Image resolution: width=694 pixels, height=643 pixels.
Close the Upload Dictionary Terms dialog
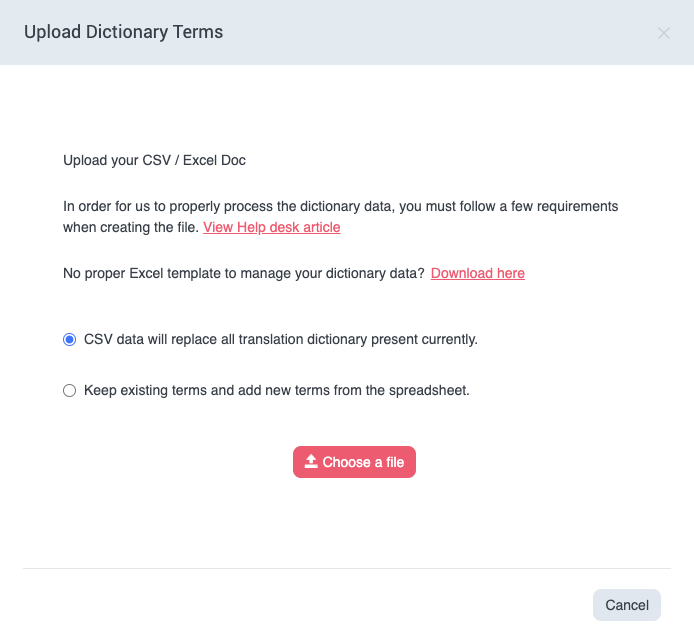click(x=664, y=33)
